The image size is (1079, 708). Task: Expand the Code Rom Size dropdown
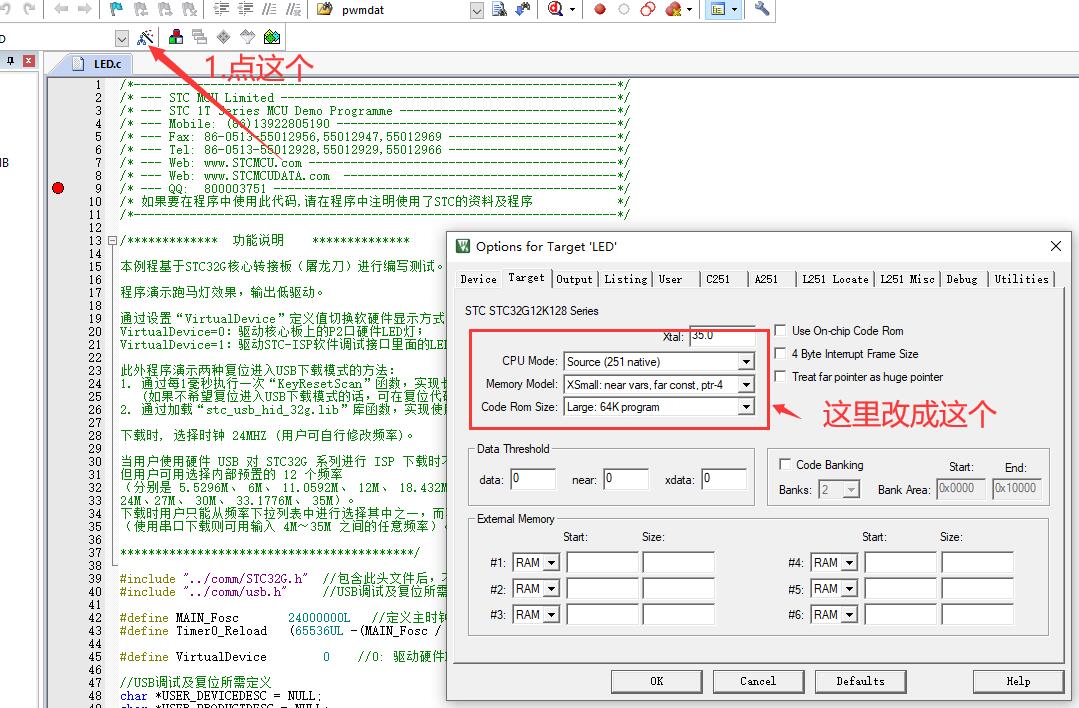tap(746, 408)
